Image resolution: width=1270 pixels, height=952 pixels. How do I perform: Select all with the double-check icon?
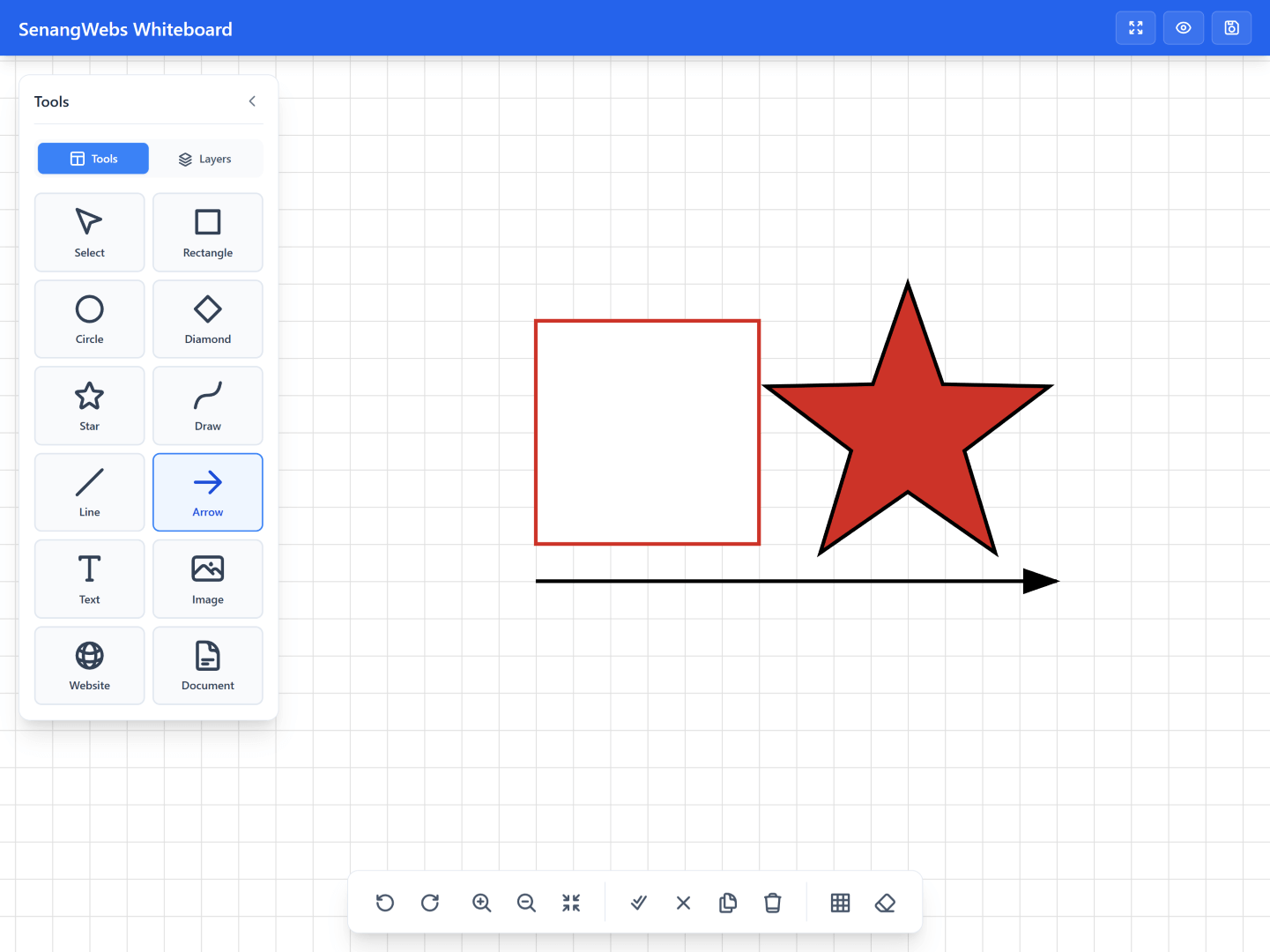pos(639,903)
